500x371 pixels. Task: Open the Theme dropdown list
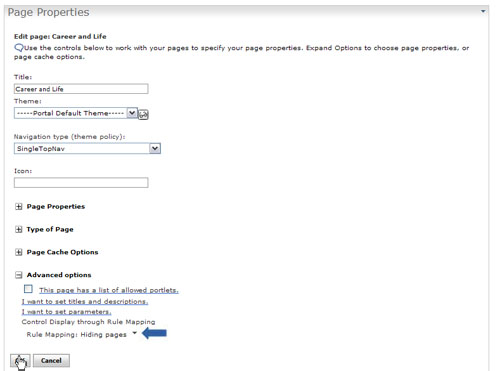[x=76, y=113]
